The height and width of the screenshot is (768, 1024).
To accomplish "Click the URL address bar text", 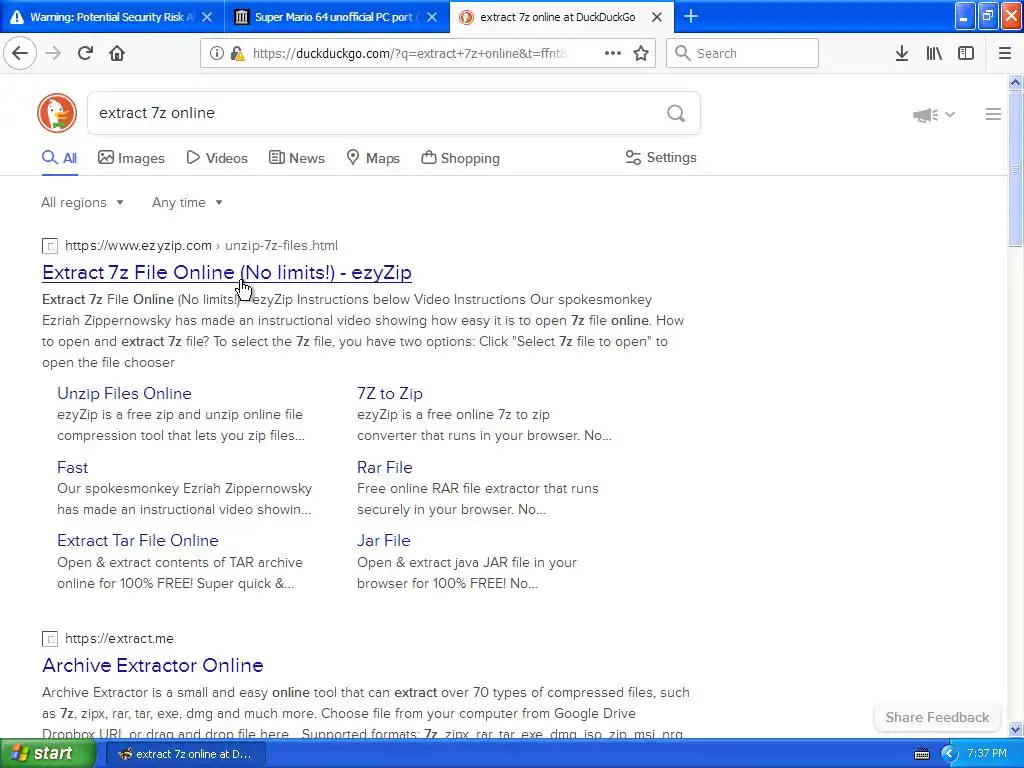I will point(410,54).
